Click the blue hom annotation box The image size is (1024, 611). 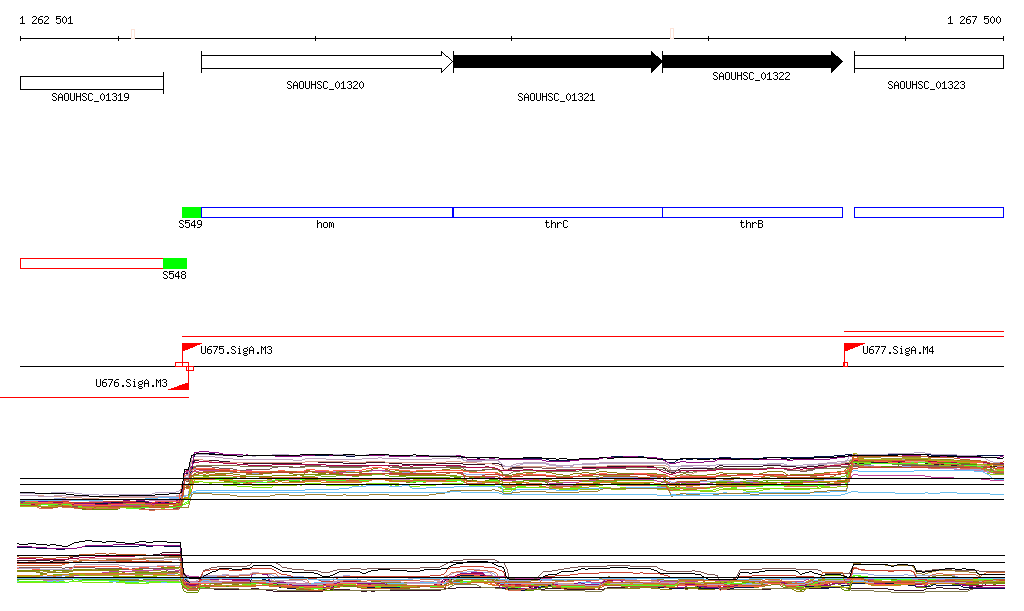pyautogui.click(x=327, y=212)
